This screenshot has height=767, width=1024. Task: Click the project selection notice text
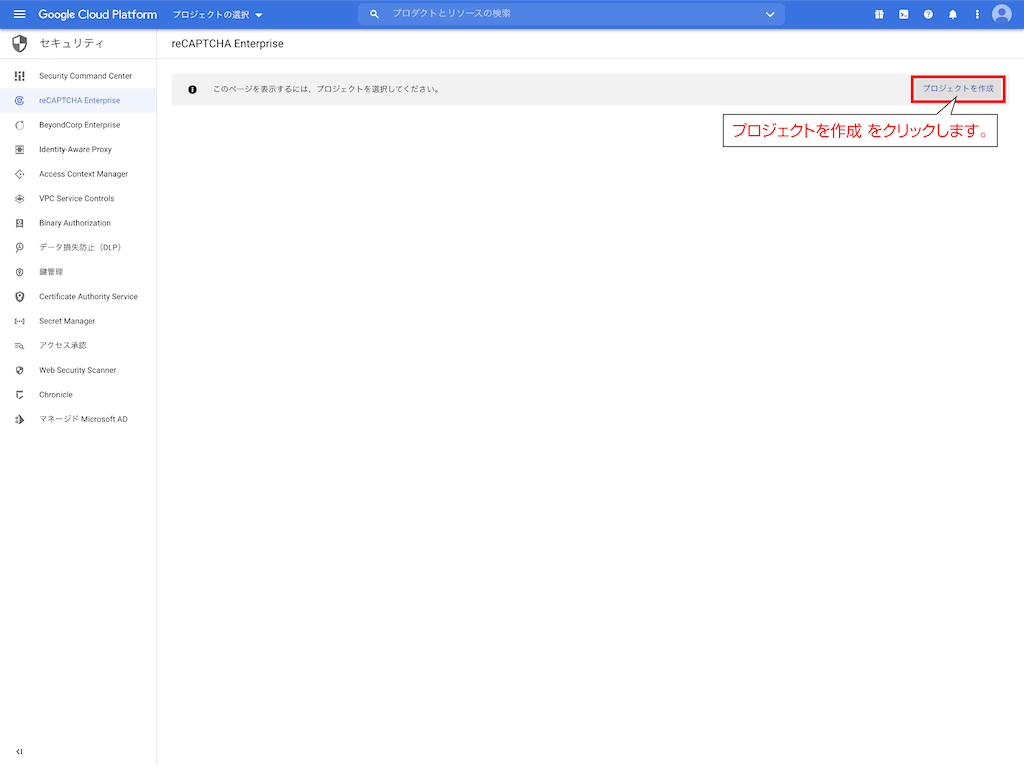coord(326,90)
